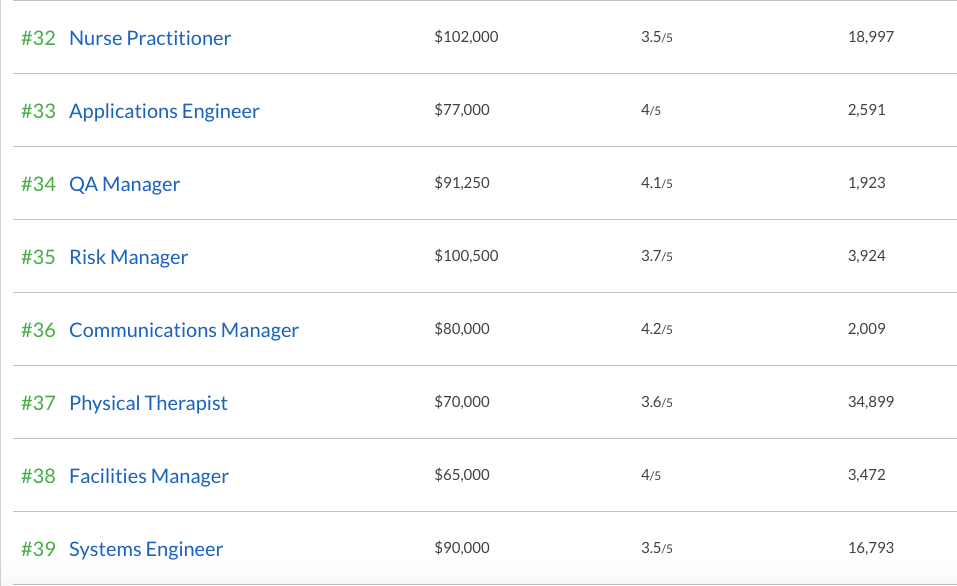Click the $65,000 salary figure
This screenshot has height=586, width=957.
pyautogui.click(x=462, y=475)
